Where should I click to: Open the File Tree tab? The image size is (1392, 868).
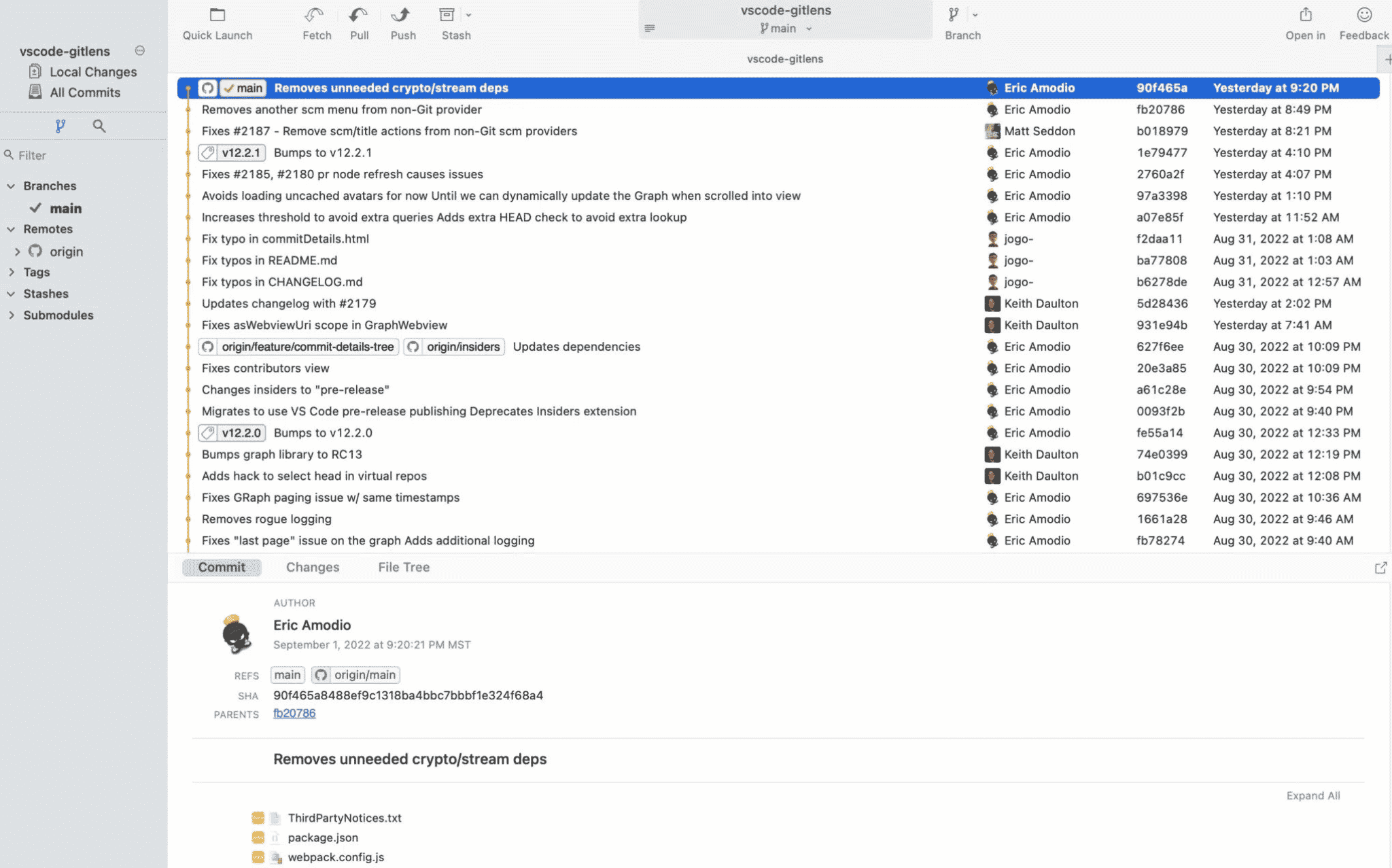(403, 567)
